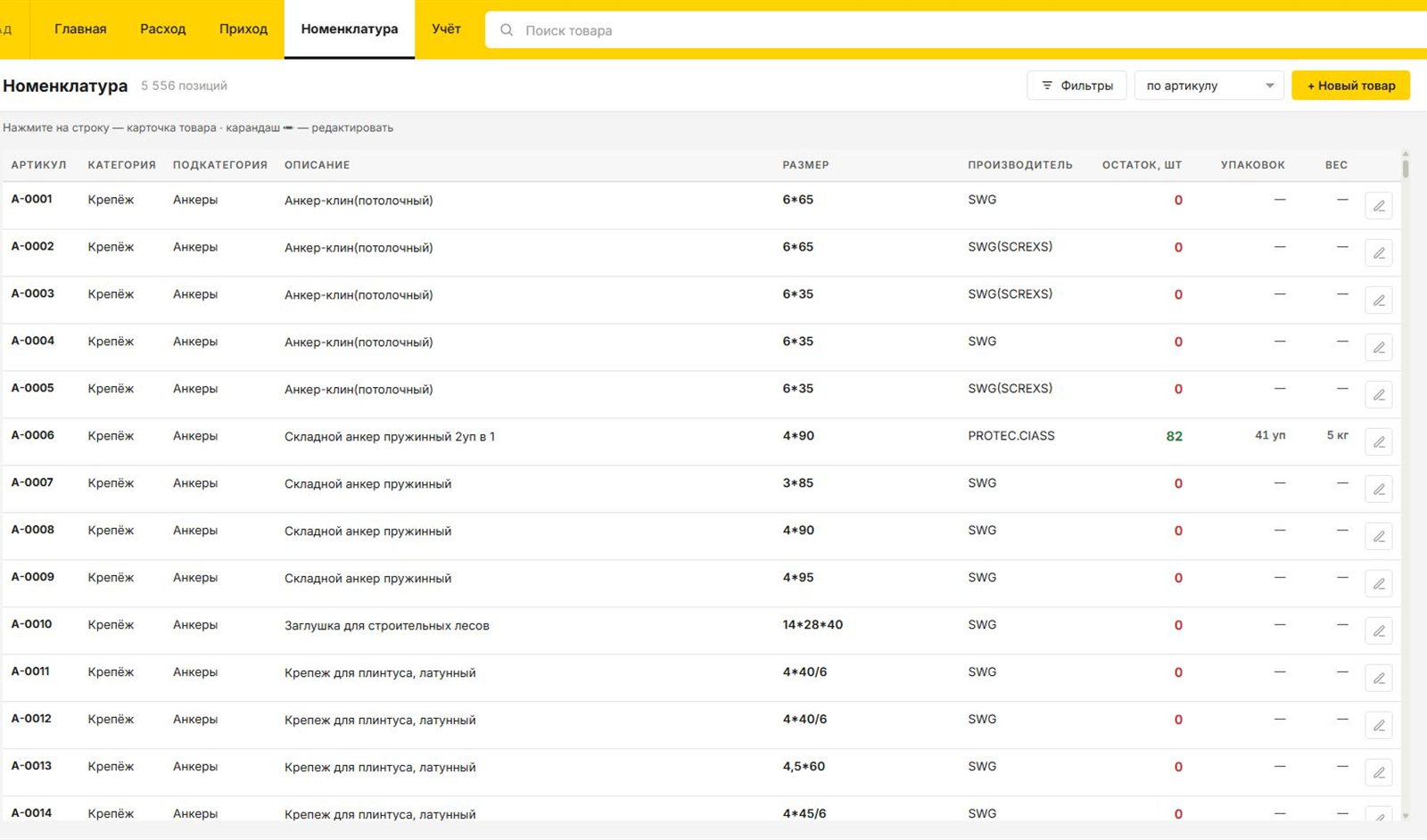Click the '5 556 позиций' count label
1427x840 pixels.
(x=184, y=86)
